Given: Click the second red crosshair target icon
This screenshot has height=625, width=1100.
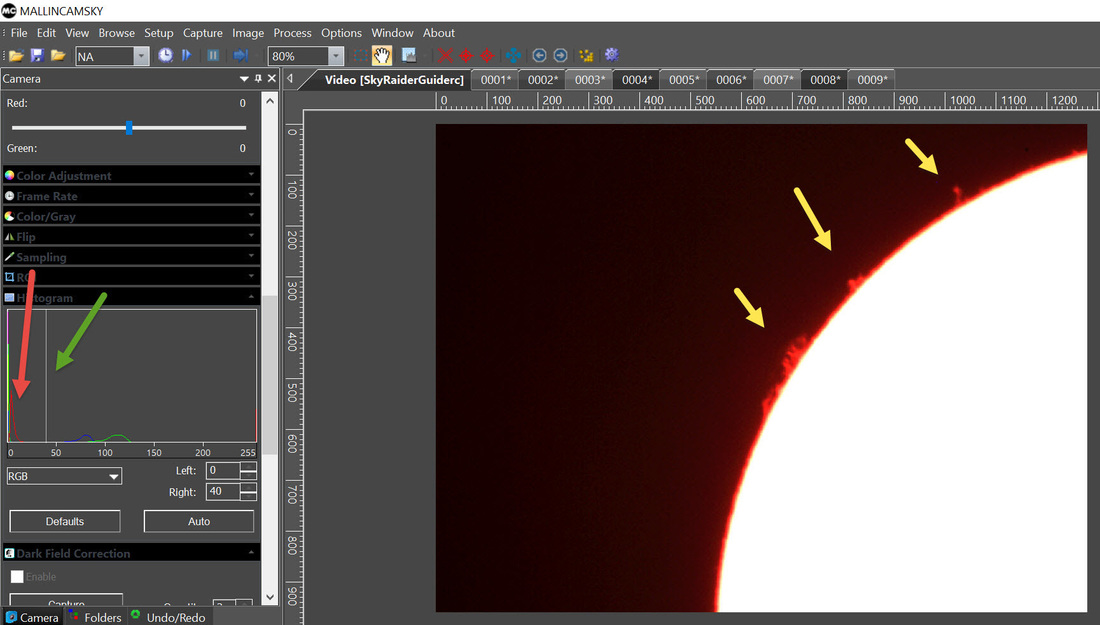Looking at the screenshot, I should [487, 55].
